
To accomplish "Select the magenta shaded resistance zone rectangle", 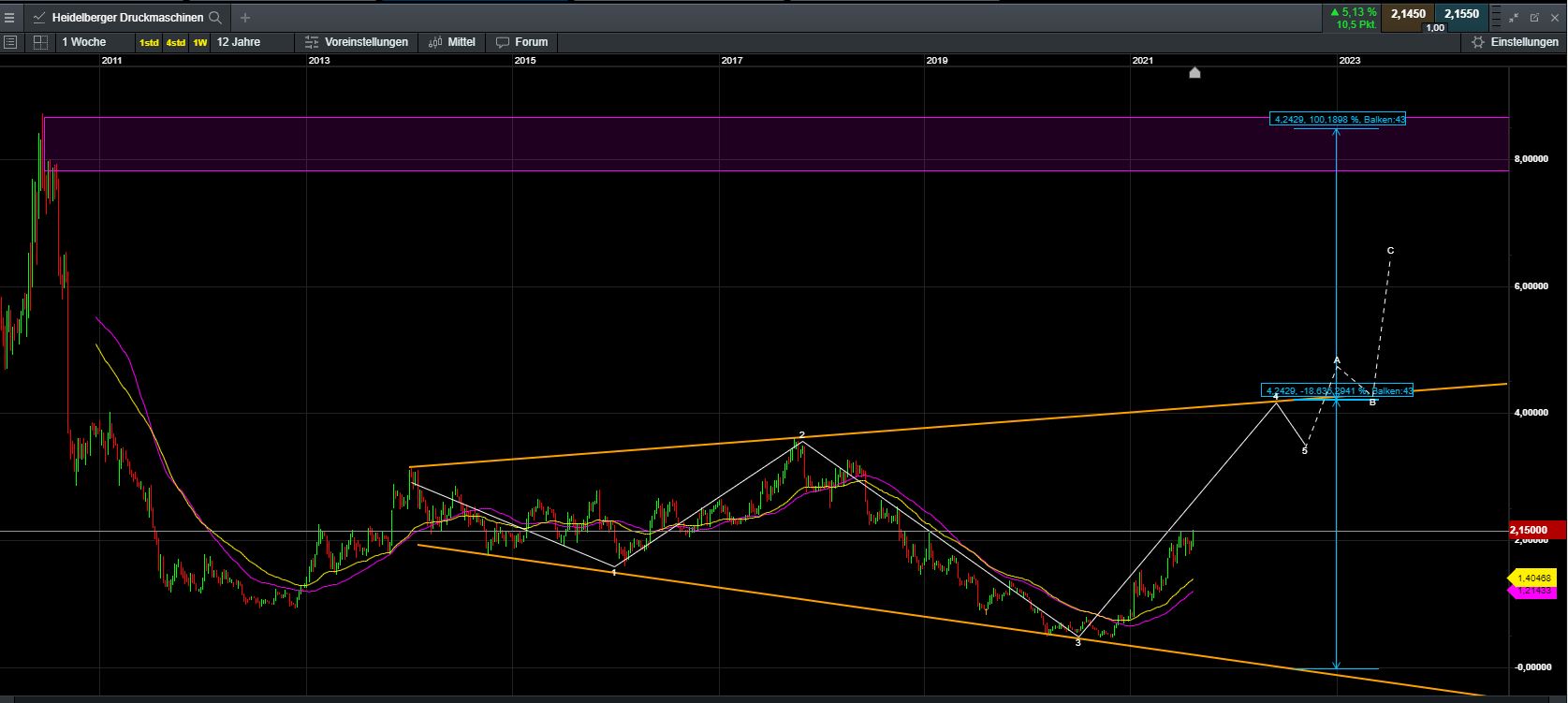I will tap(776, 144).
